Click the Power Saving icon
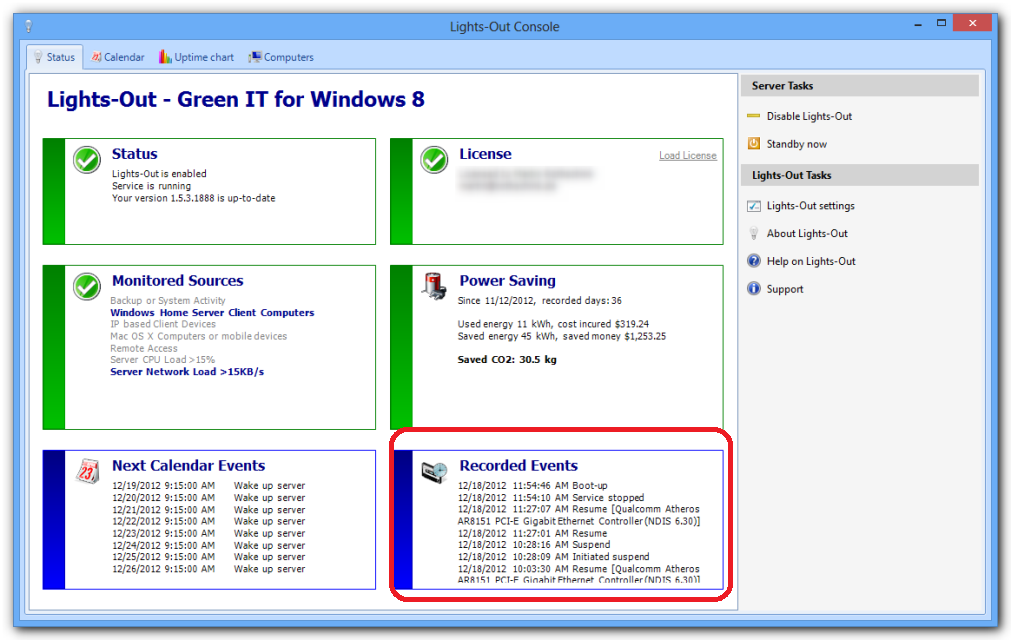Image resolution: width=1011 pixels, height=640 pixels. click(434, 286)
